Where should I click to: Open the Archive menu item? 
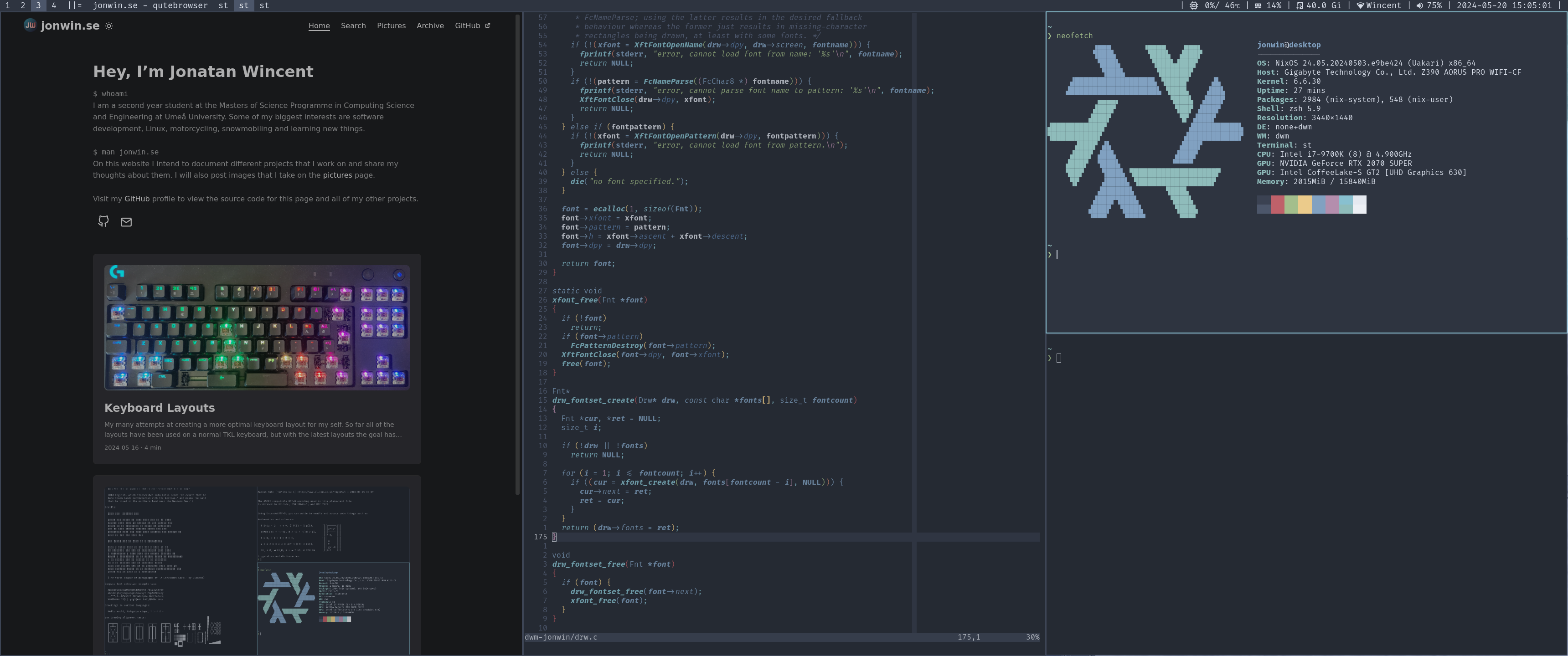pos(429,25)
